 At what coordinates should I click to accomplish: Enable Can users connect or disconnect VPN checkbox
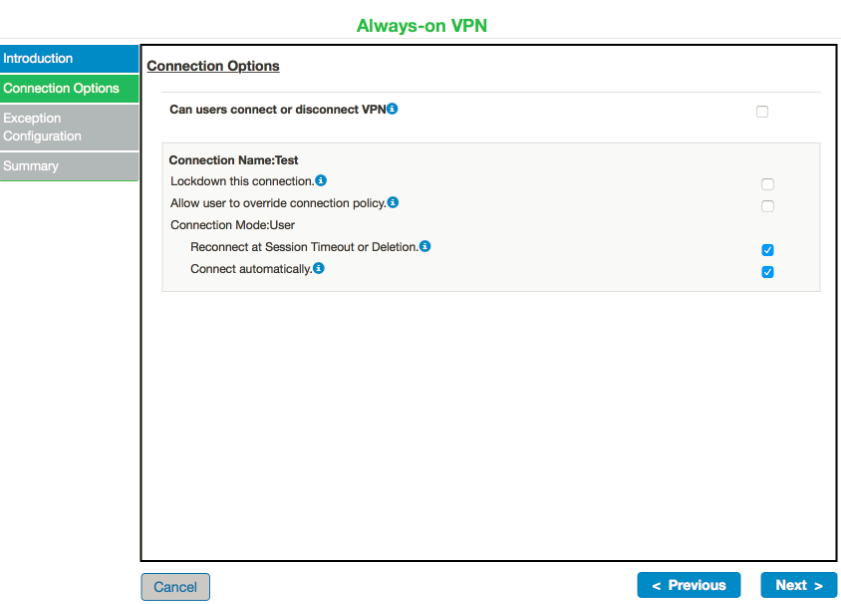pos(762,112)
